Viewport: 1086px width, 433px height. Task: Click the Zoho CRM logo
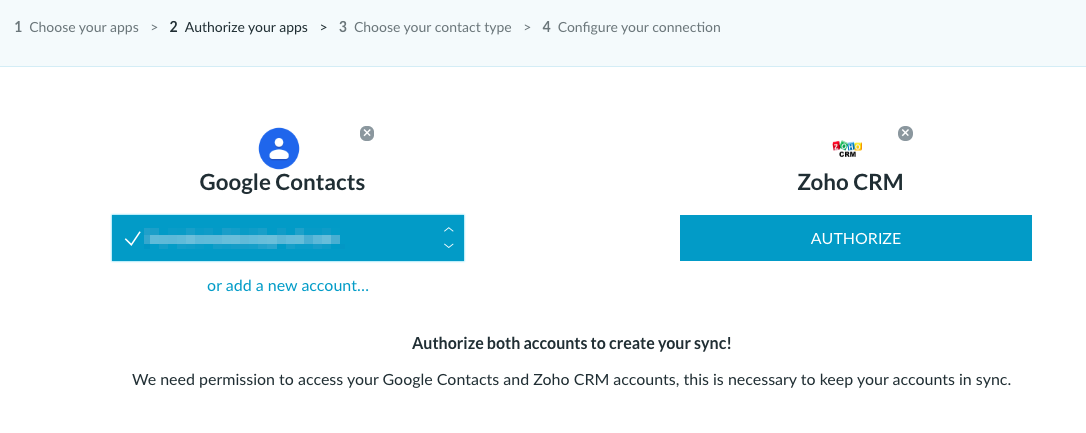coord(847,148)
